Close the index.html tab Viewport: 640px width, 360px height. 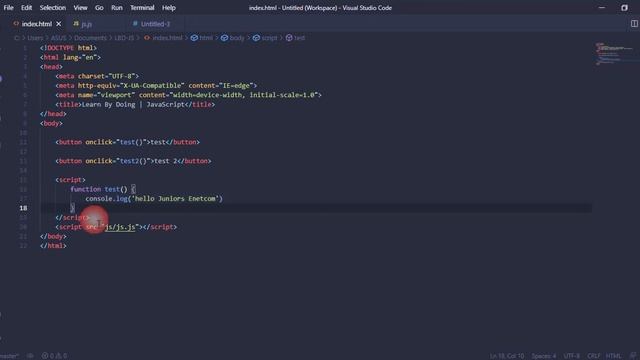click(x=59, y=24)
